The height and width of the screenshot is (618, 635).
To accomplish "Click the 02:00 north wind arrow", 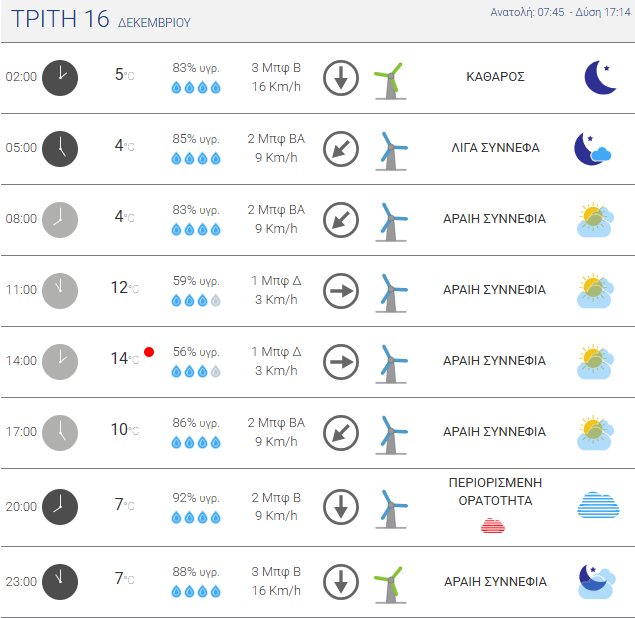I will click(341, 77).
